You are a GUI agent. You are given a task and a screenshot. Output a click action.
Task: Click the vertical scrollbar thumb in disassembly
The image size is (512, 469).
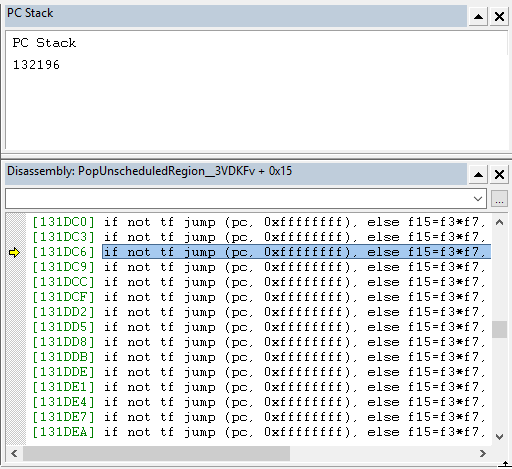click(x=499, y=329)
